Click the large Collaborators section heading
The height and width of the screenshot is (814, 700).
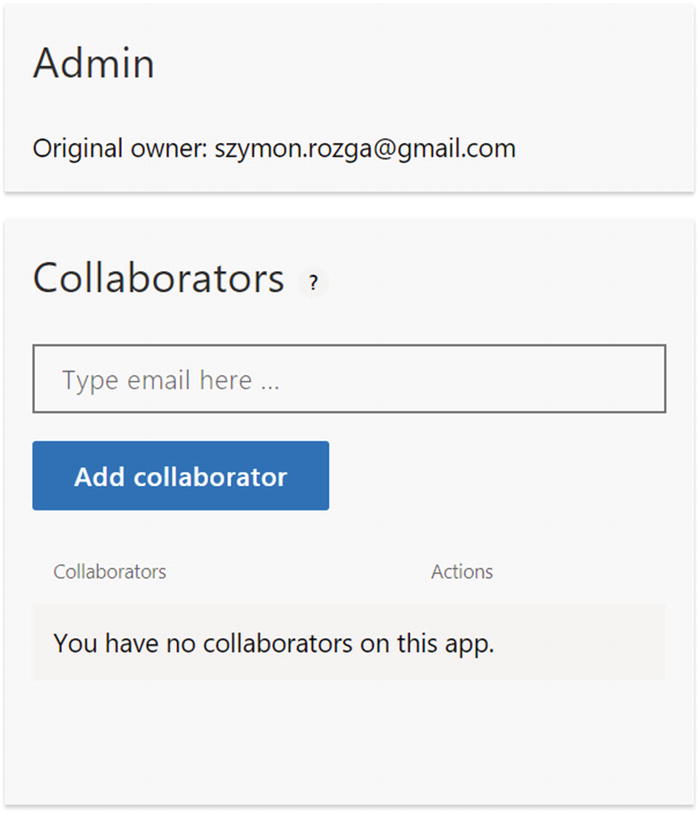159,278
